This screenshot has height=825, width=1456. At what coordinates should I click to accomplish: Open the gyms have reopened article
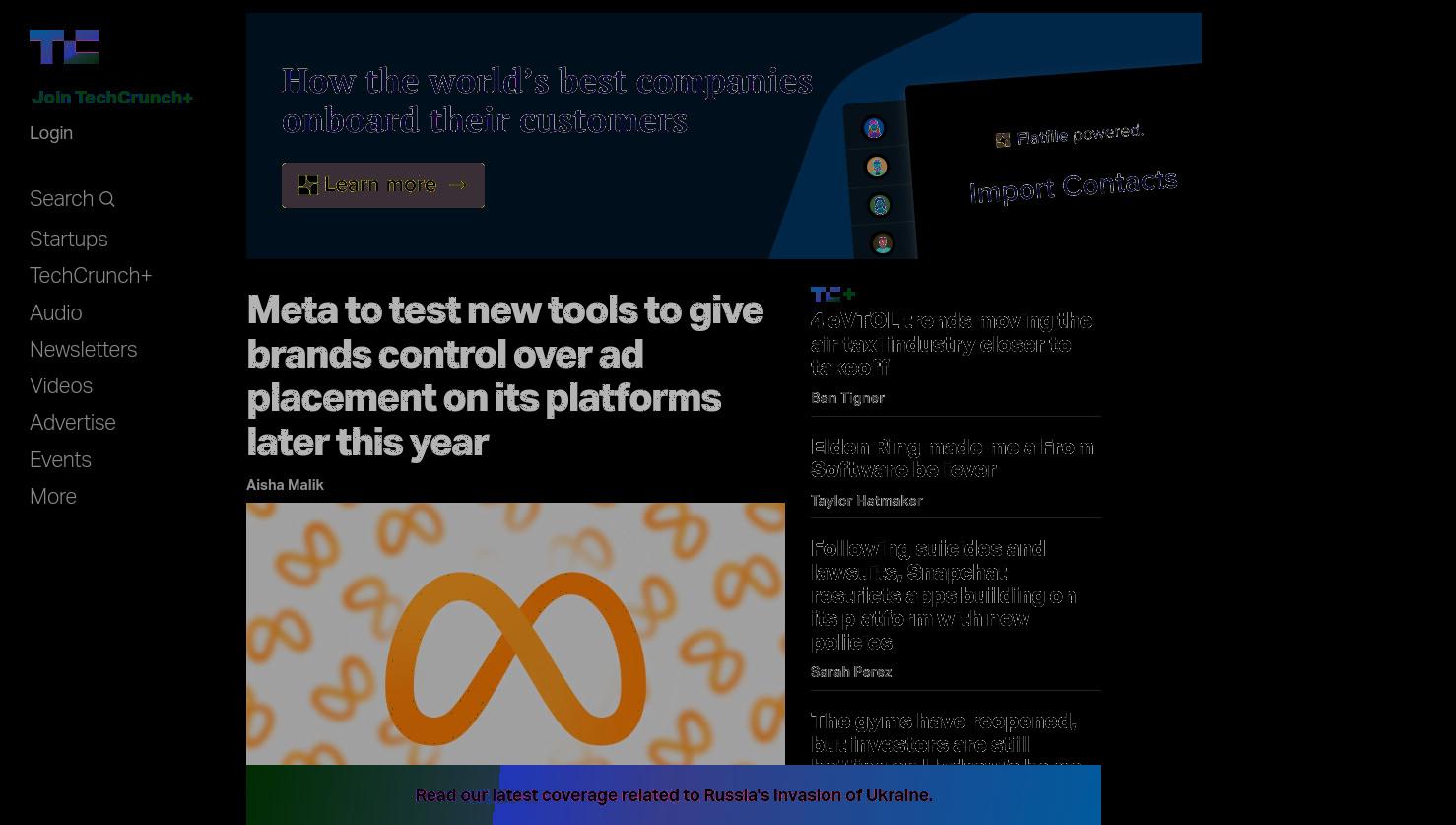click(946, 737)
